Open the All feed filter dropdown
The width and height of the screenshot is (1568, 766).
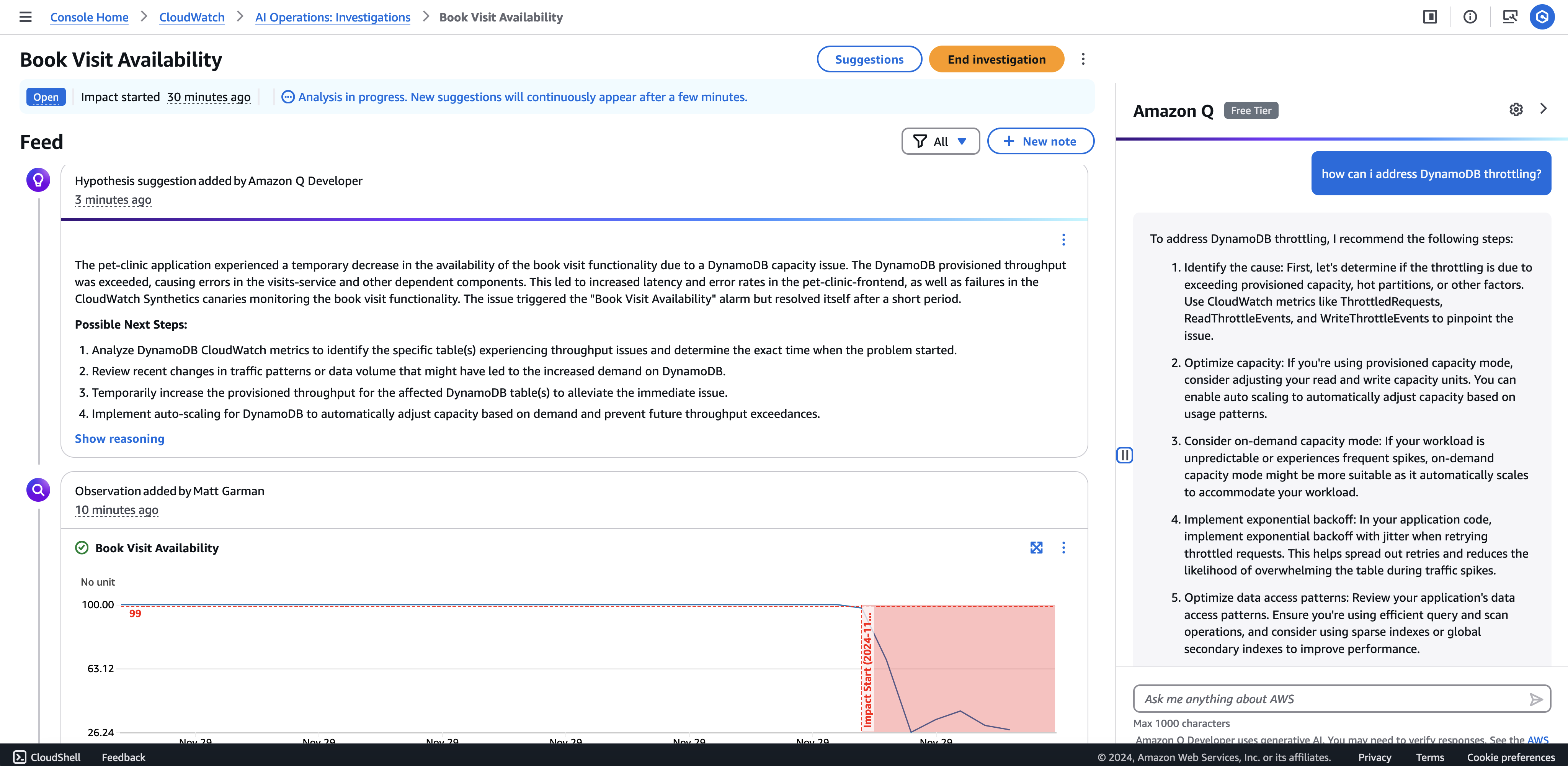pyautogui.click(x=940, y=141)
